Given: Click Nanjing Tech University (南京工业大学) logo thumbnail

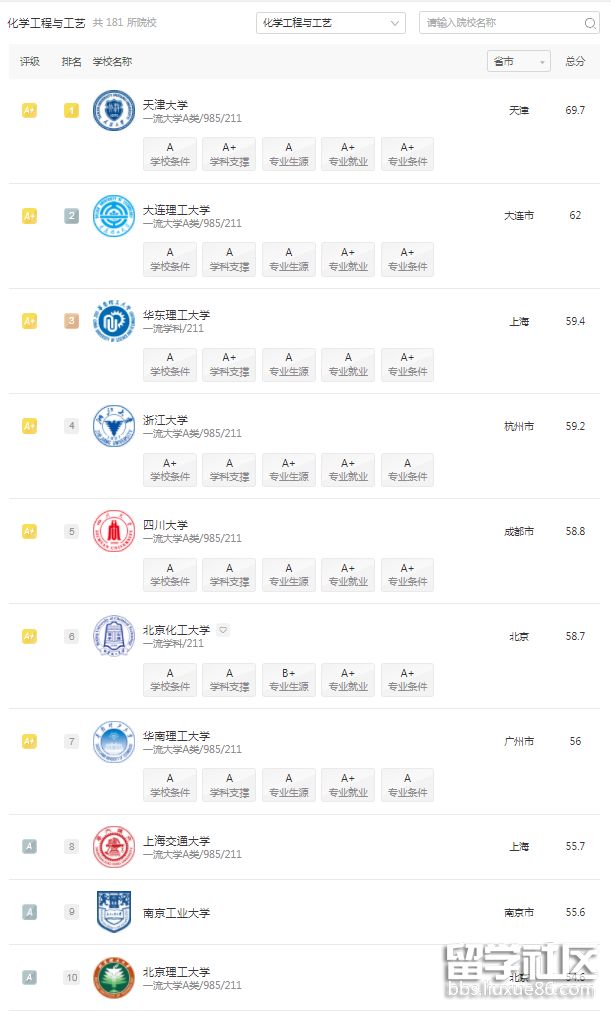Looking at the screenshot, I should pos(114,912).
